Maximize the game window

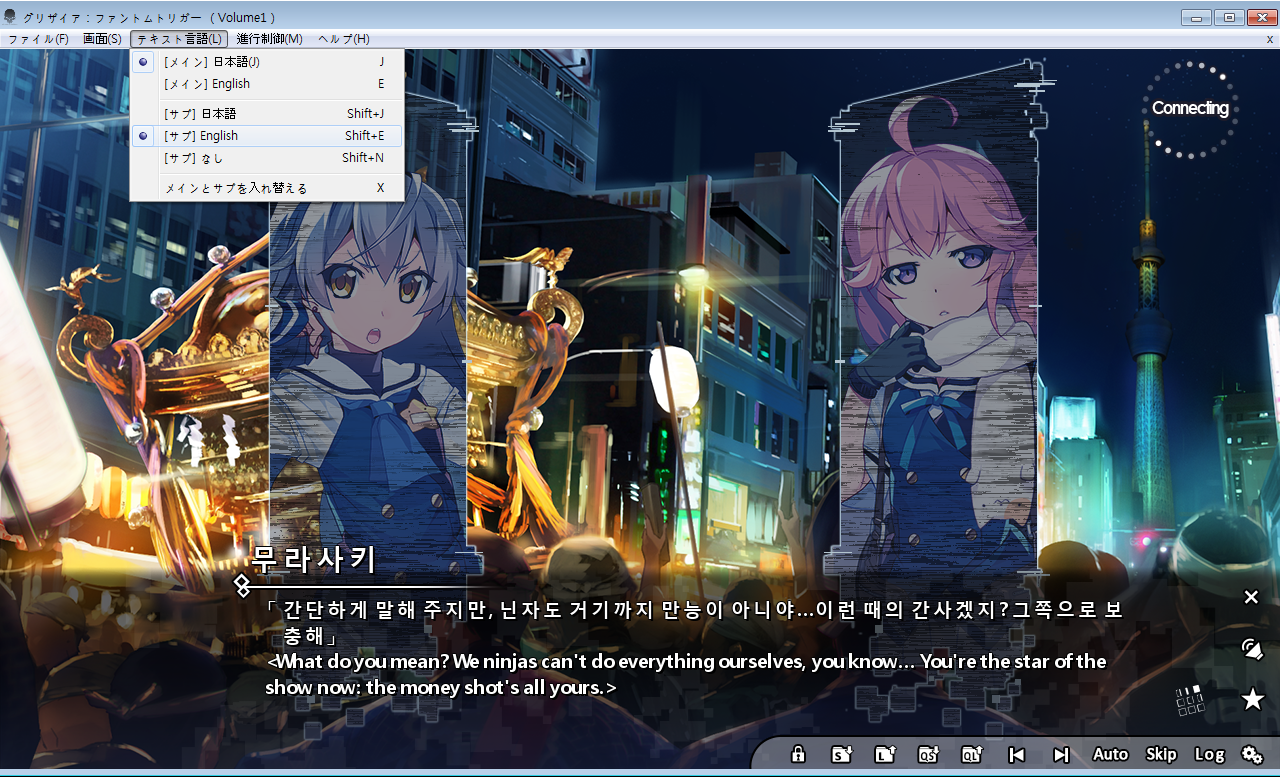(x=1229, y=17)
